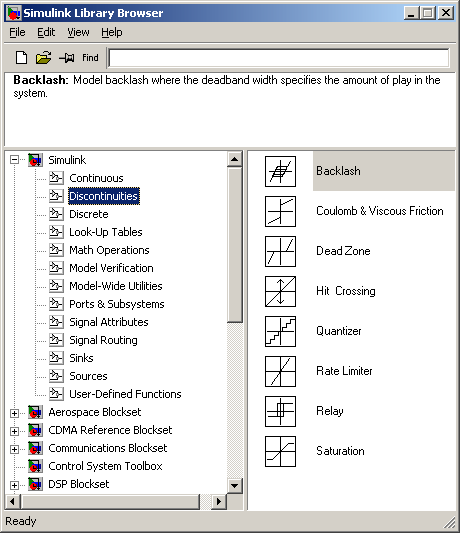
Task: Click the Hit Crossing label
Action: (346, 291)
